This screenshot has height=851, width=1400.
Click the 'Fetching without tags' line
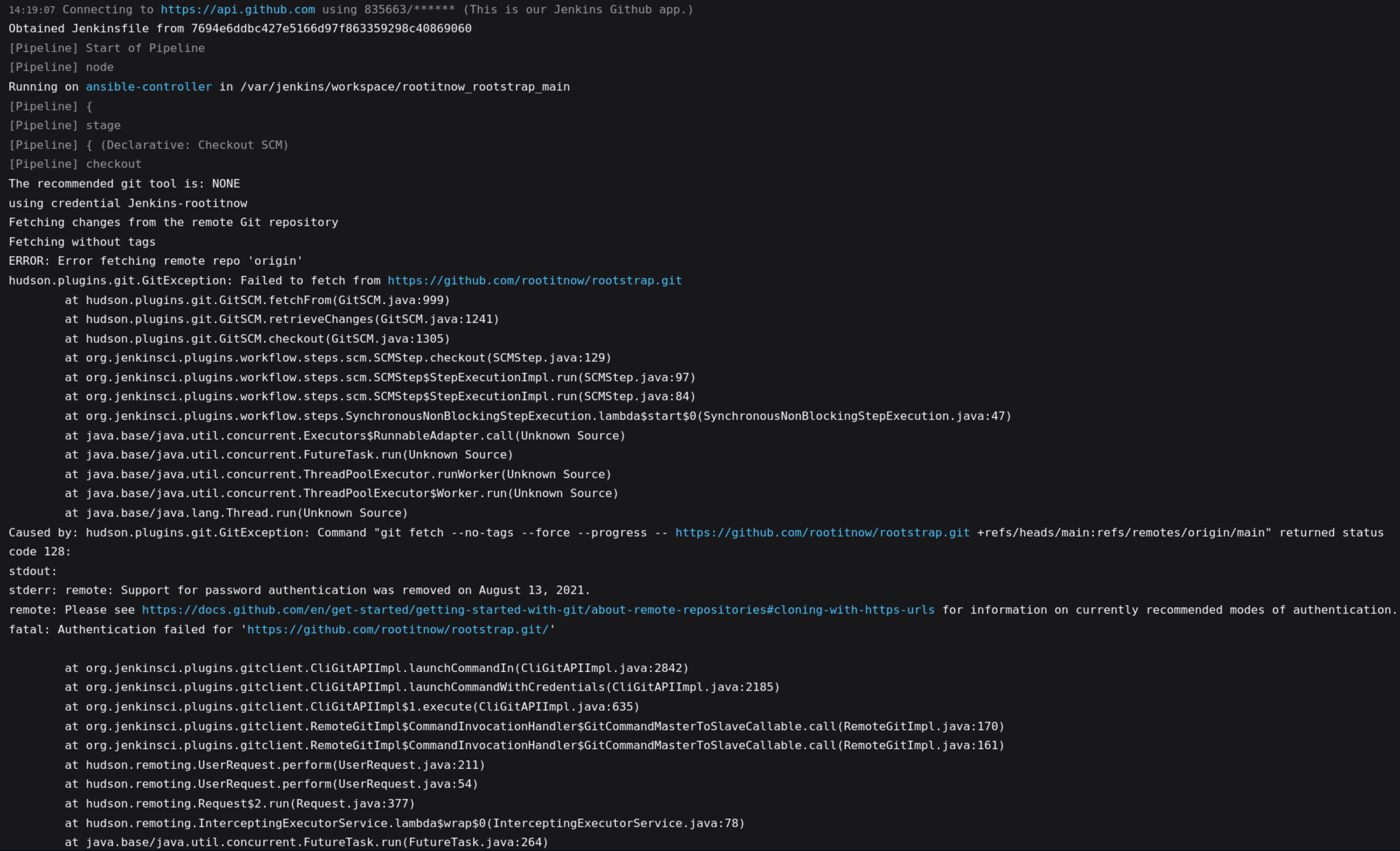[82, 242]
